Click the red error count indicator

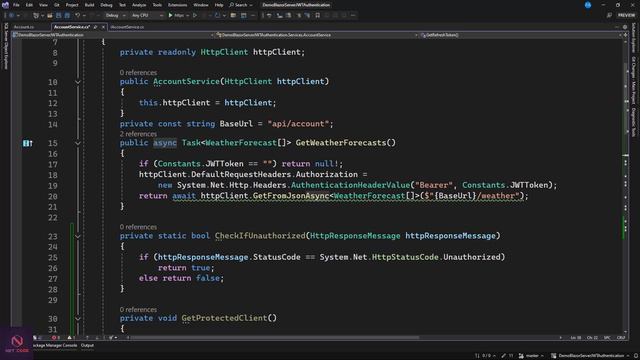coord(56,338)
